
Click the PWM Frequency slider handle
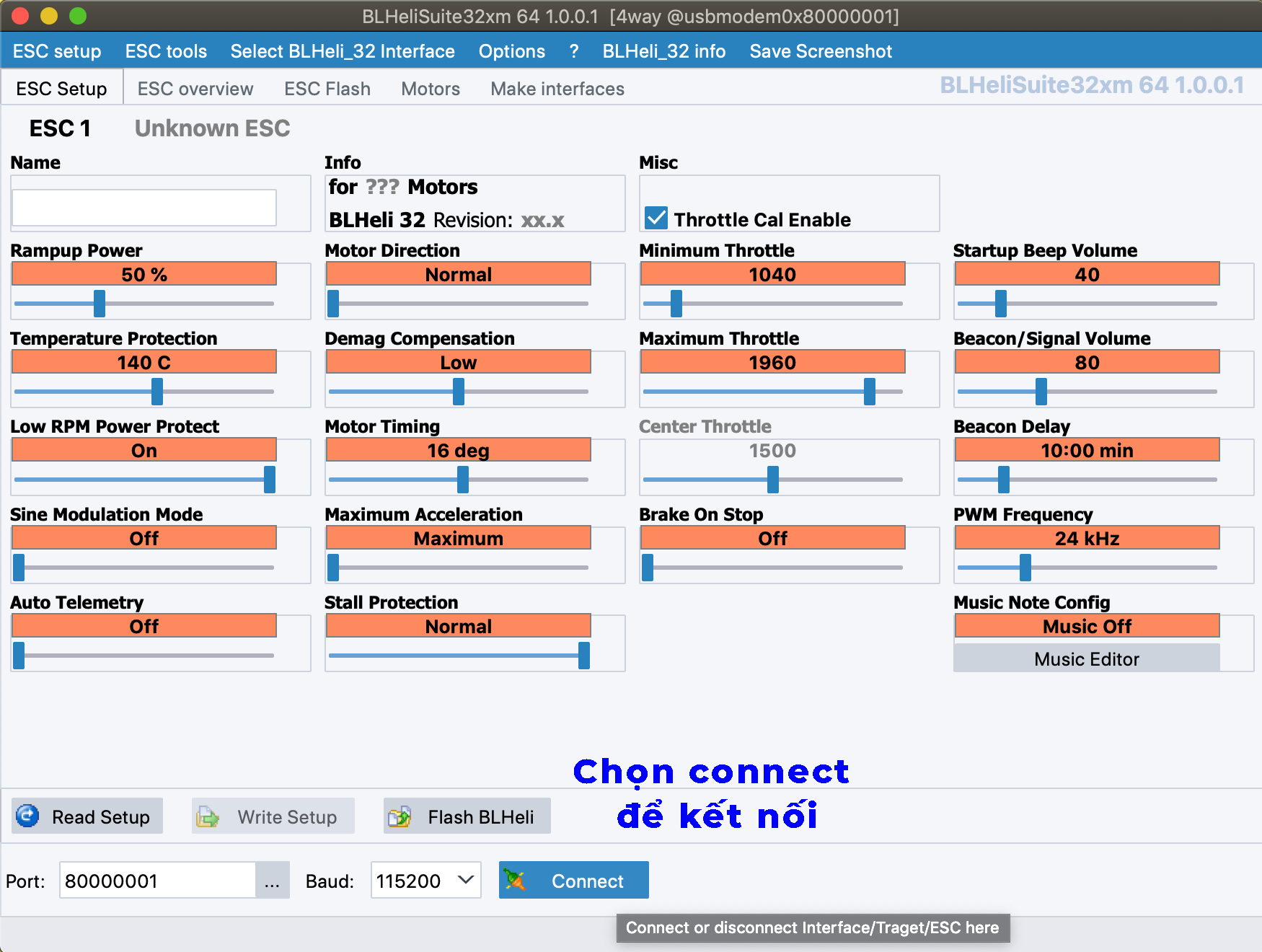pyautogui.click(x=1025, y=568)
